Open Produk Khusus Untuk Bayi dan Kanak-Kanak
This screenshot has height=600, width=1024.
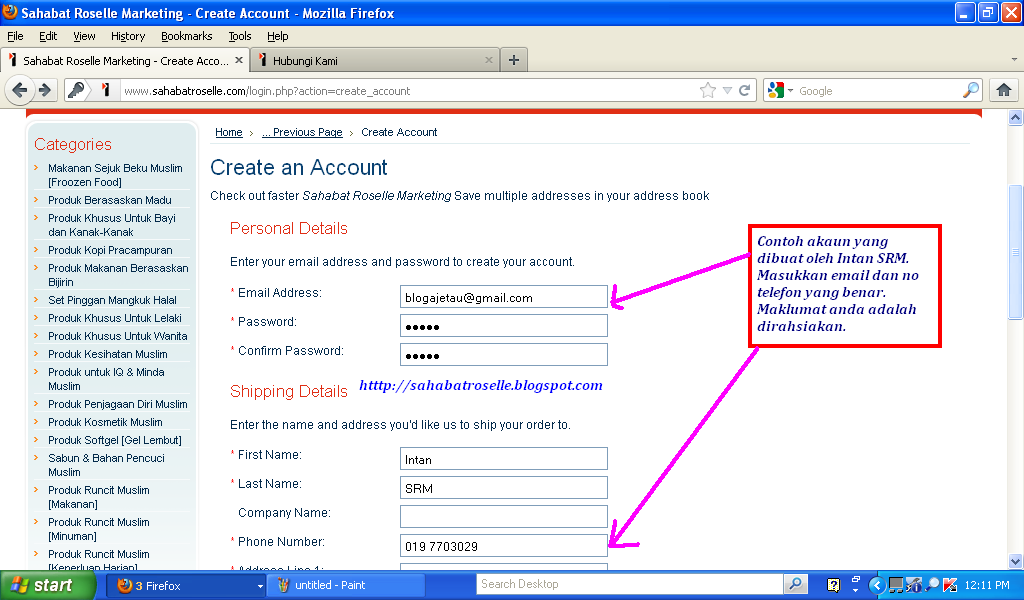pyautogui.click(x=112, y=225)
